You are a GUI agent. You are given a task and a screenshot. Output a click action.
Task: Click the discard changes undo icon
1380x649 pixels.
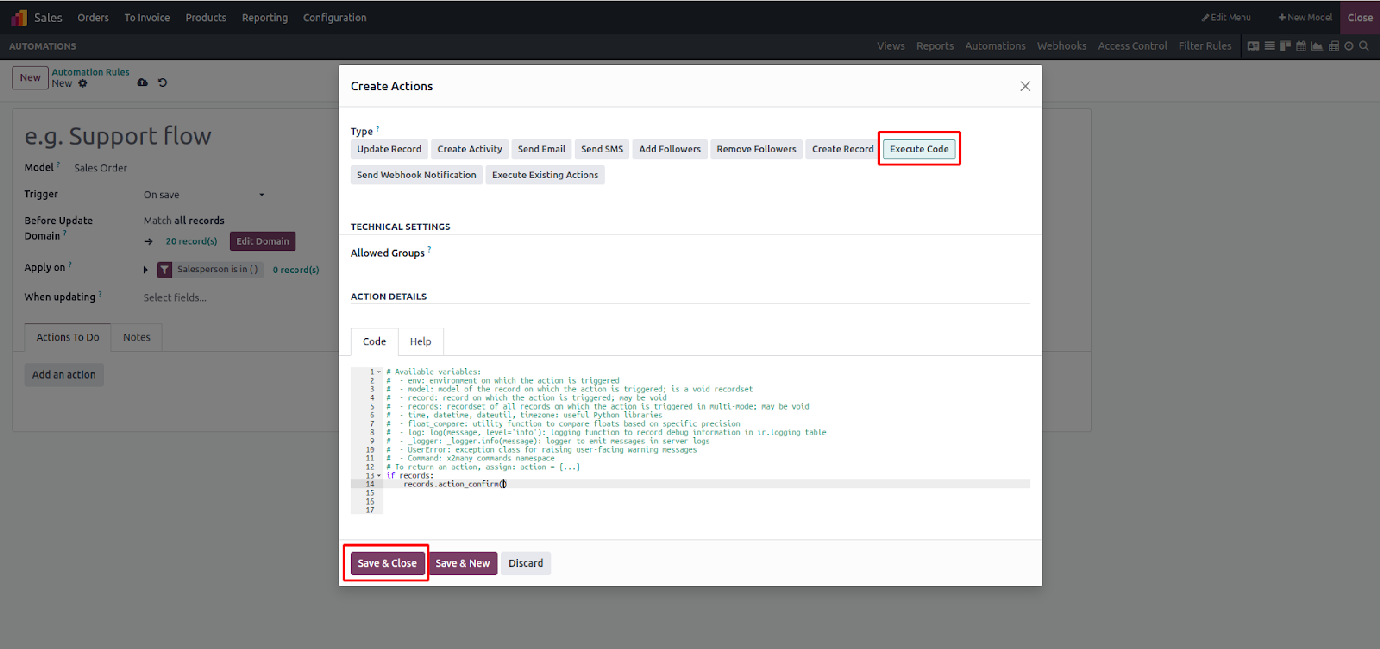click(162, 83)
